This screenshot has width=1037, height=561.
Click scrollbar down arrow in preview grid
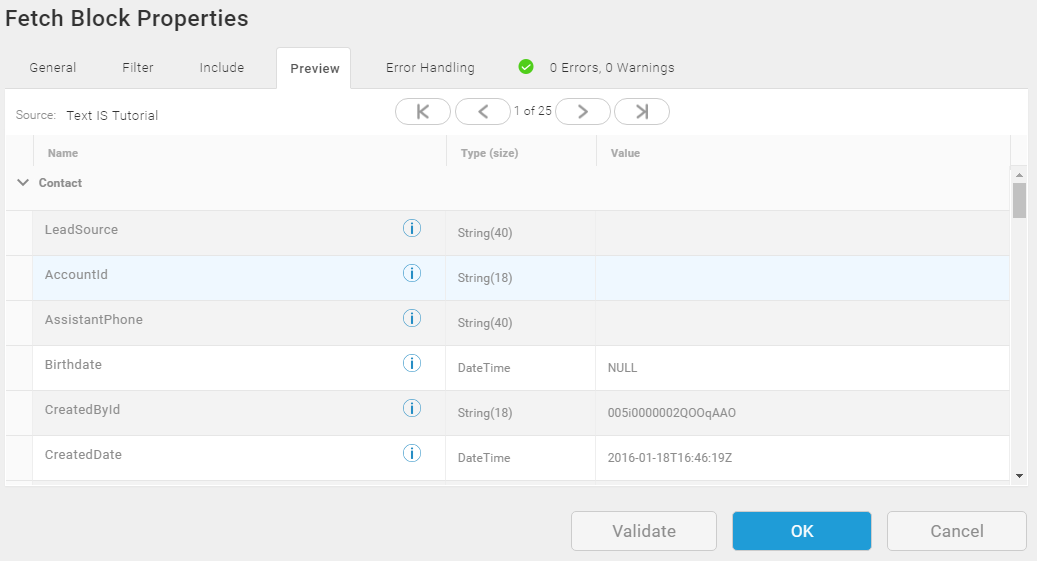point(1019,476)
